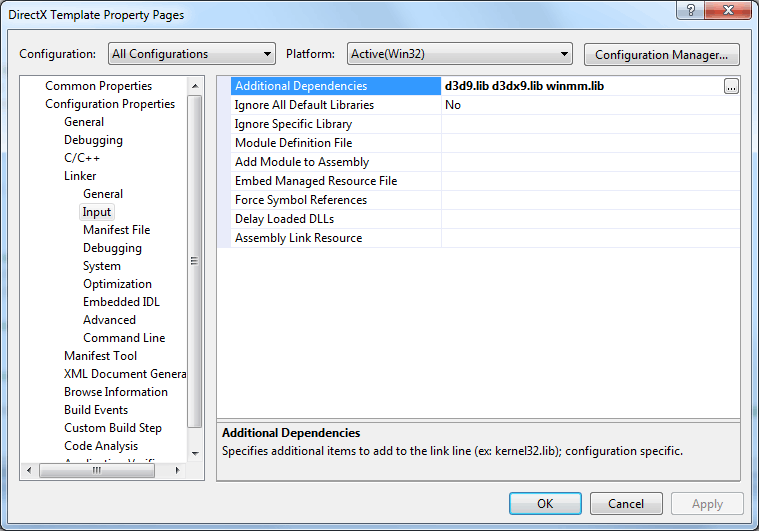Click the help question mark button
This screenshot has width=759, height=531.
coord(691,10)
